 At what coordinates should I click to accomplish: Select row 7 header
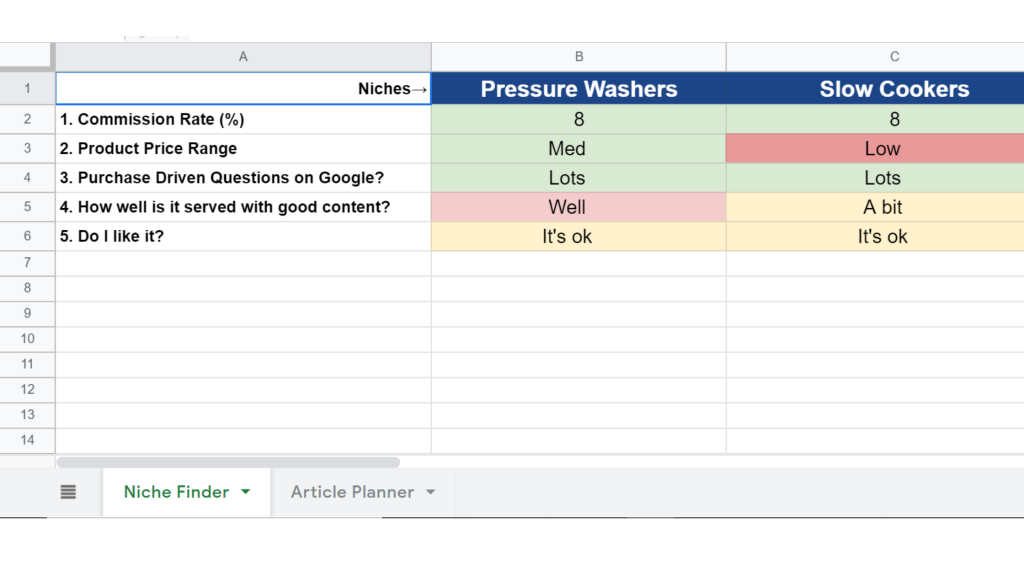[x=27, y=263]
